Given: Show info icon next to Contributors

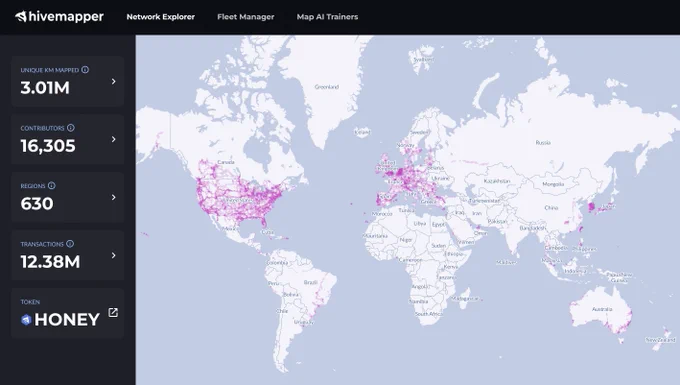Looking at the screenshot, I should [x=71, y=127].
